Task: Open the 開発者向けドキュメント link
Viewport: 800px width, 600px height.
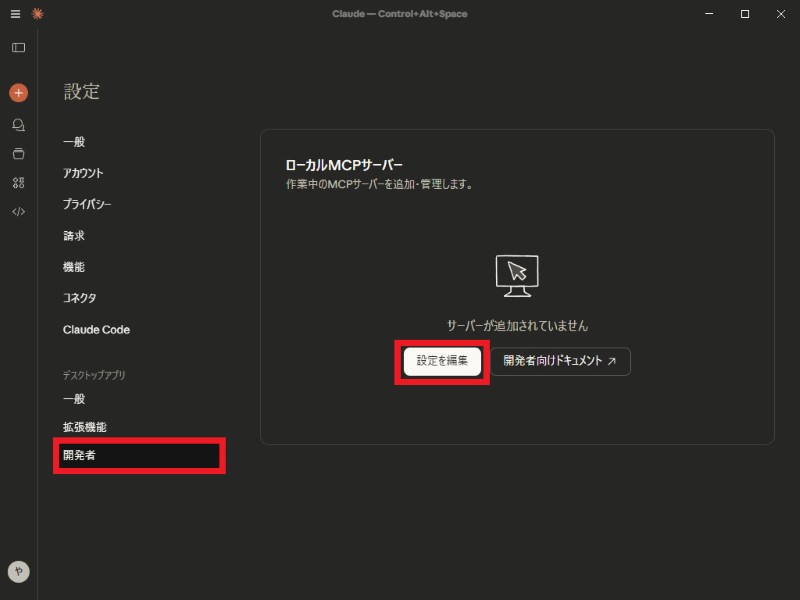Action: (560, 361)
